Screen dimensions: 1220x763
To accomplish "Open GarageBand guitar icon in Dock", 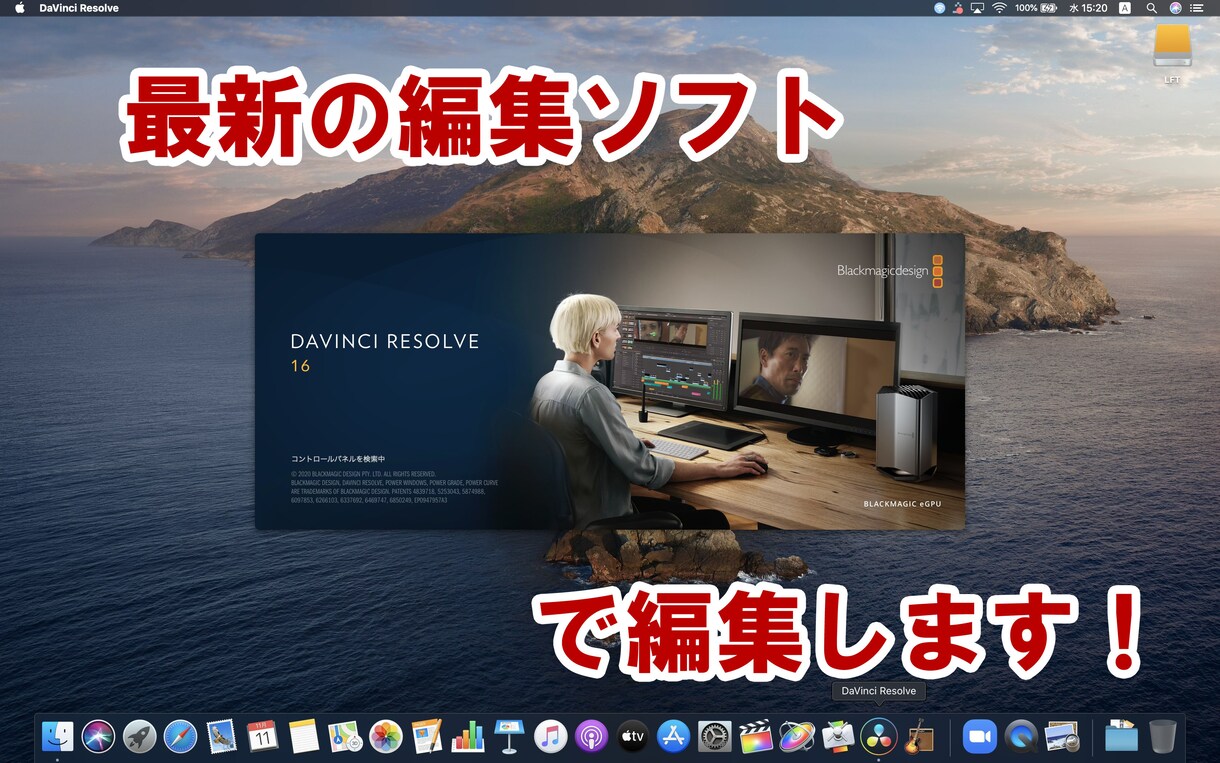I will click(920, 737).
